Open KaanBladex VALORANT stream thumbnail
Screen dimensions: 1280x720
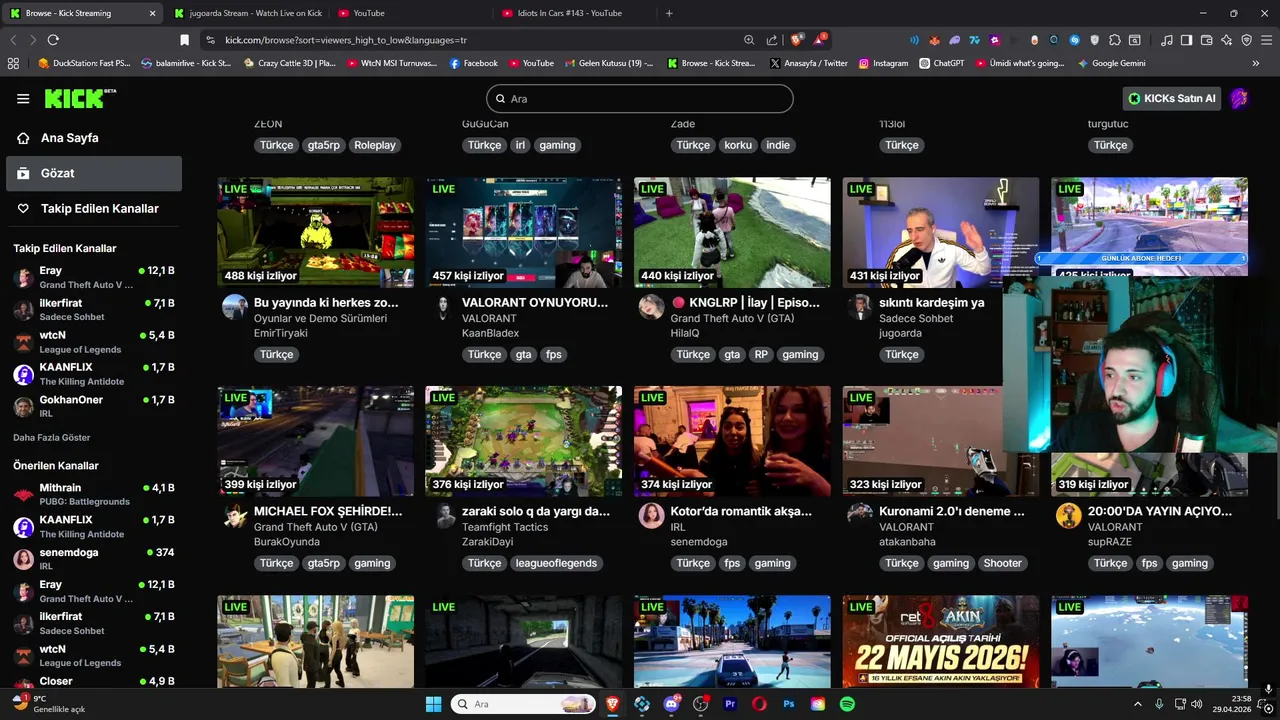click(x=523, y=232)
